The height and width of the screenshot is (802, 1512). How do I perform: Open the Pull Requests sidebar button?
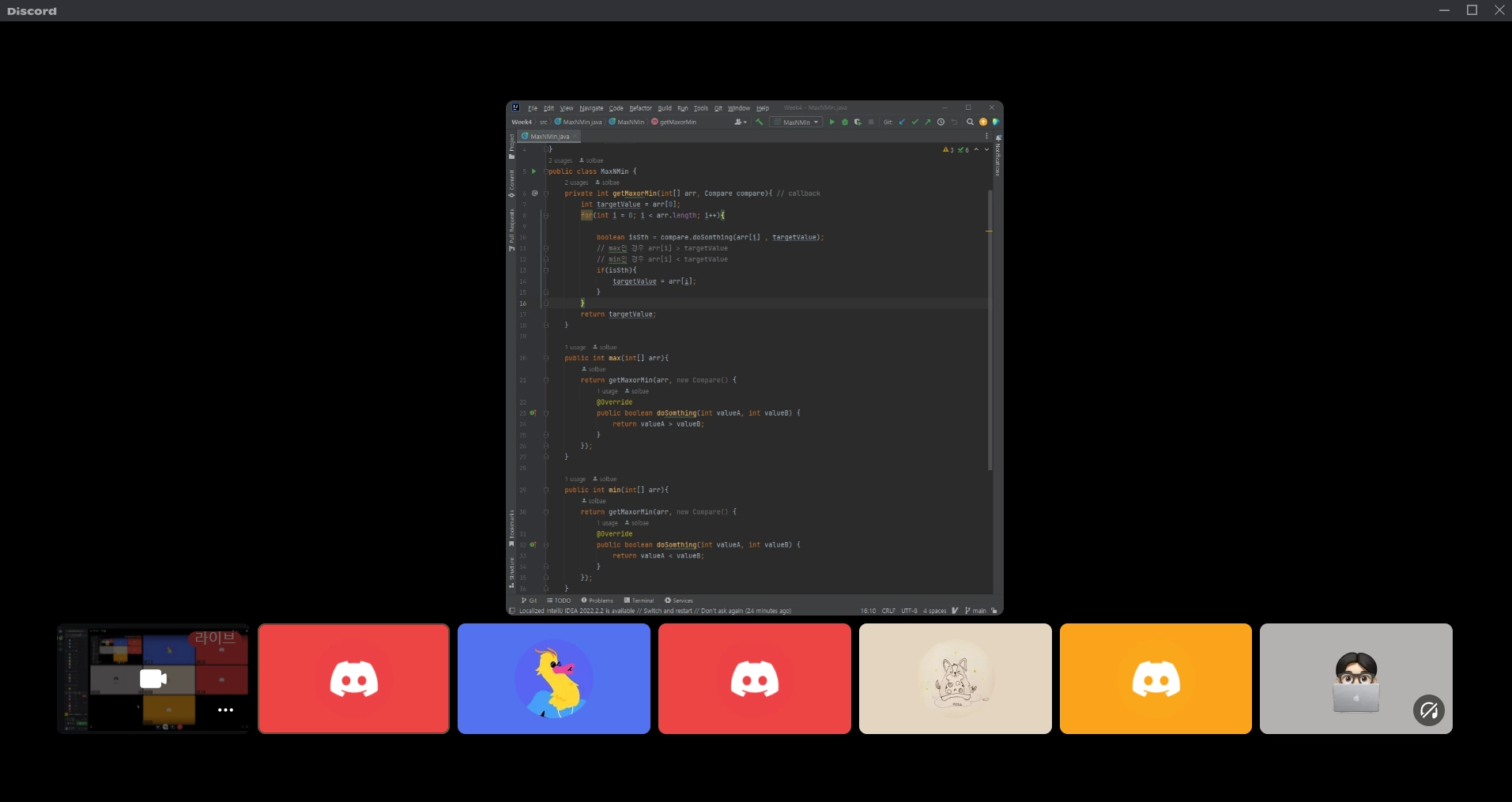(x=511, y=230)
